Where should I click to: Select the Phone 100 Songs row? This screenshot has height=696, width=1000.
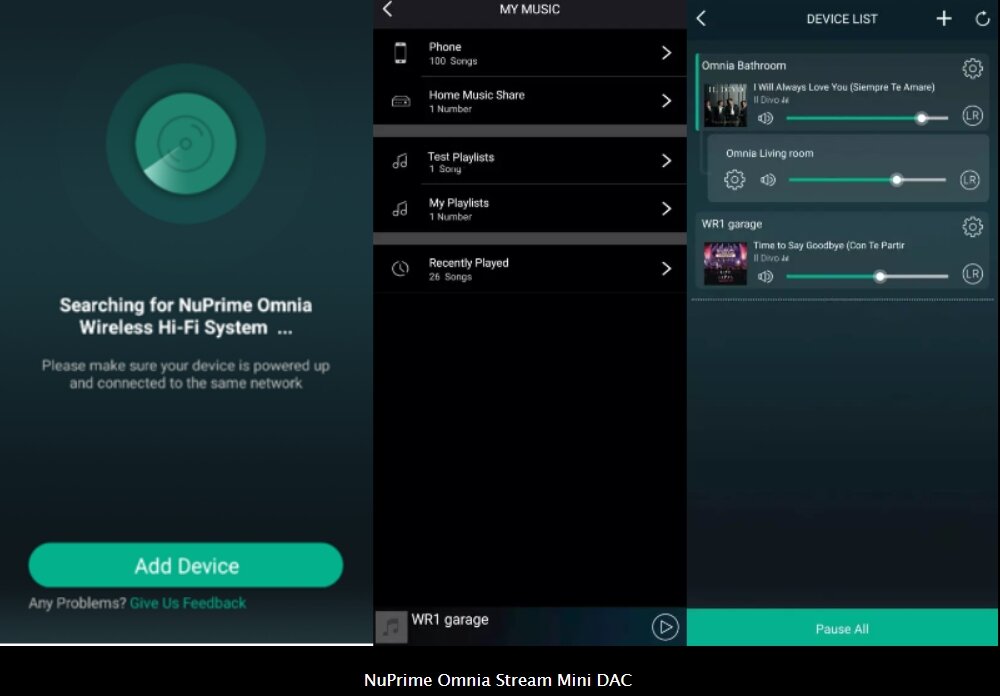tap(529, 53)
